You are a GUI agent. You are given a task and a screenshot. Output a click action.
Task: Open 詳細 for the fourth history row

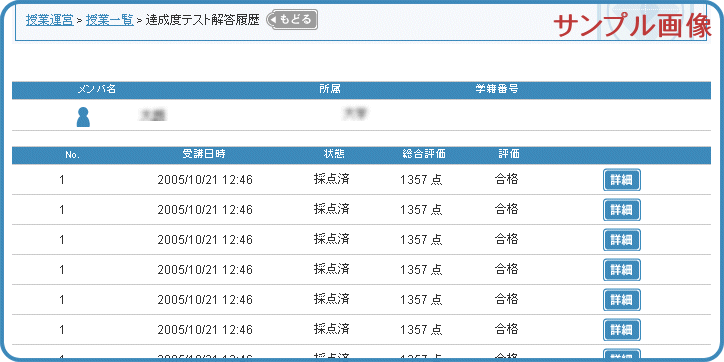pos(621,270)
